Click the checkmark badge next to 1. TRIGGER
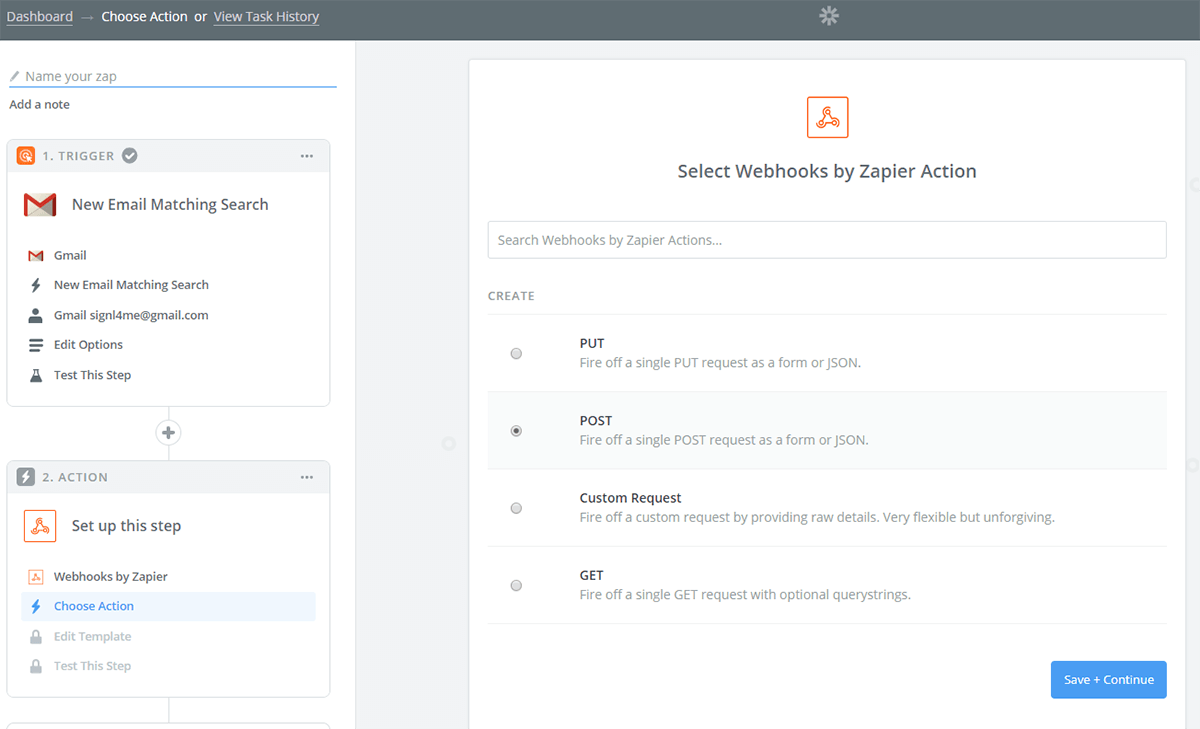The height and width of the screenshot is (729, 1200). [130, 155]
